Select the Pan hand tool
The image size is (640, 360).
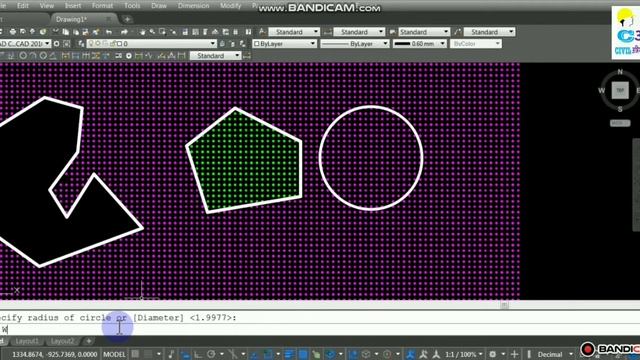tap(142, 32)
